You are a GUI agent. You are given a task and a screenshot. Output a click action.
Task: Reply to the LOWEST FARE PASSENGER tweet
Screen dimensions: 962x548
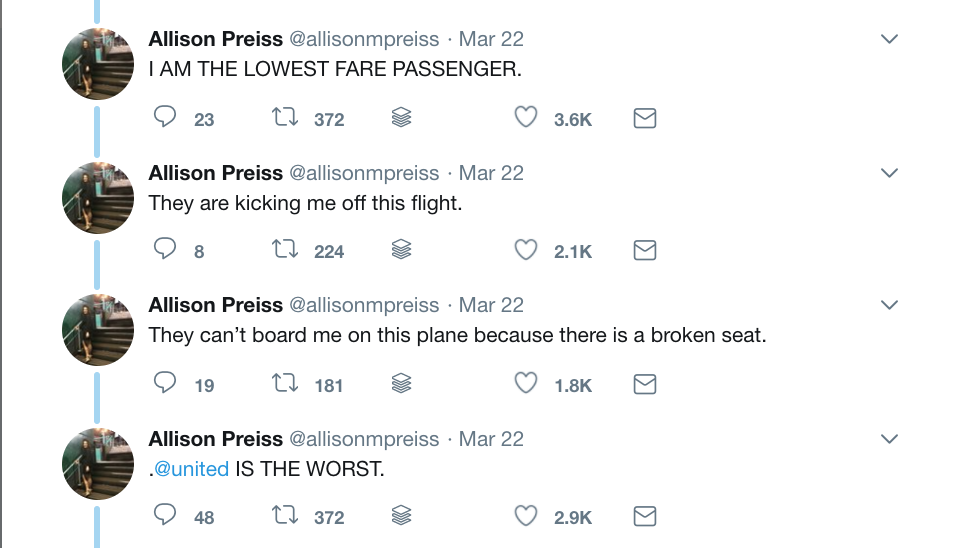coord(164,116)
